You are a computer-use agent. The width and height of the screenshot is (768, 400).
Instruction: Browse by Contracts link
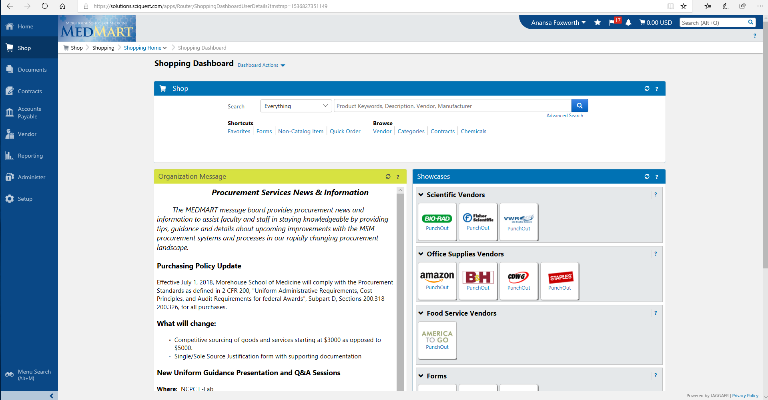tap(443, 131)
